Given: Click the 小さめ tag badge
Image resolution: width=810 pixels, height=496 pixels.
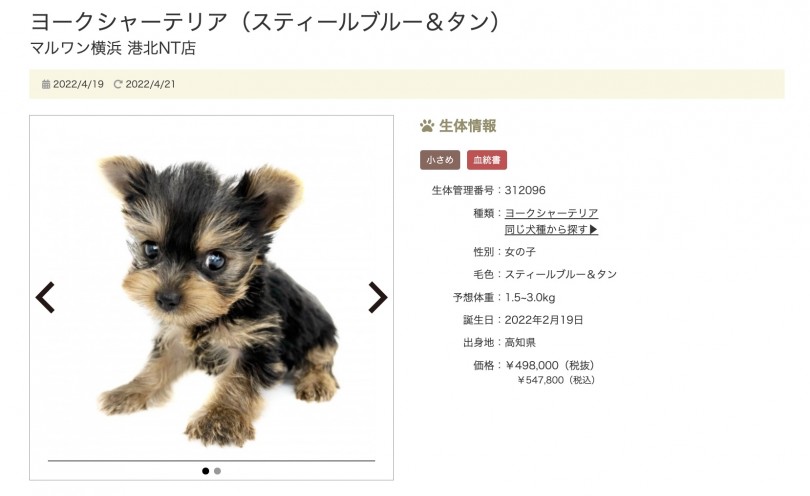Looking at the screenshot, I should 440,160.
